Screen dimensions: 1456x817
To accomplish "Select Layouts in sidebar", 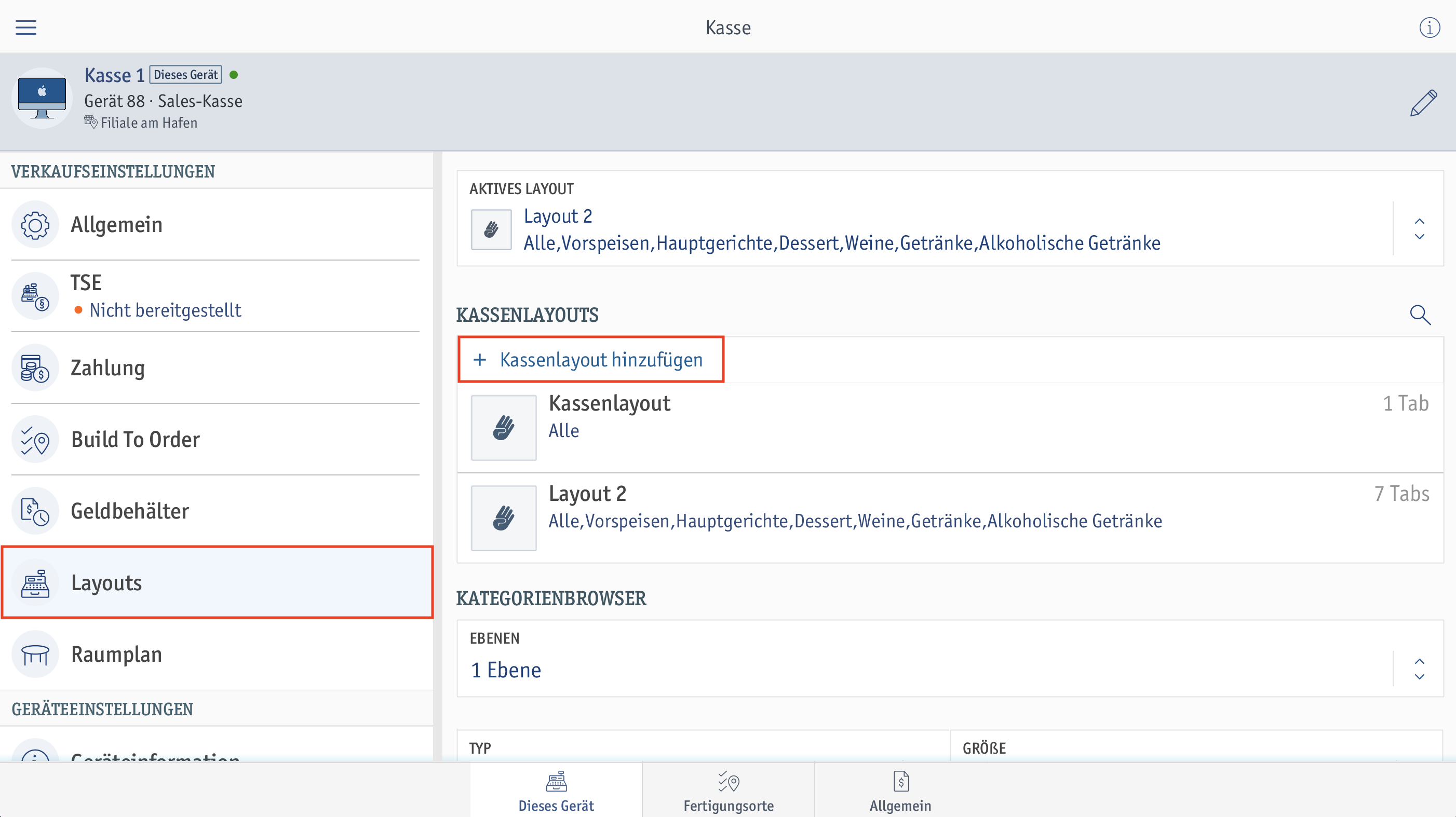I will [x=217, y=582].
